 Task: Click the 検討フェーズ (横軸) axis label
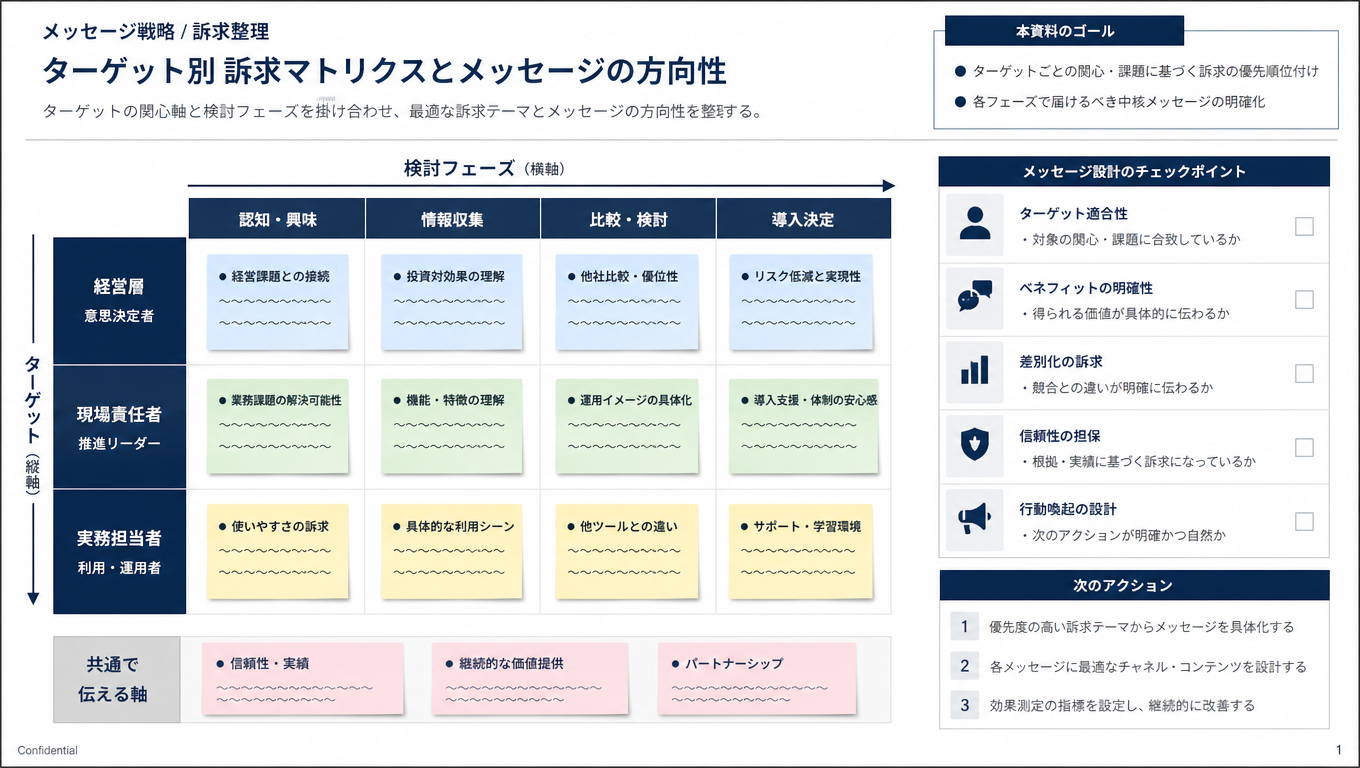(484, 169)
